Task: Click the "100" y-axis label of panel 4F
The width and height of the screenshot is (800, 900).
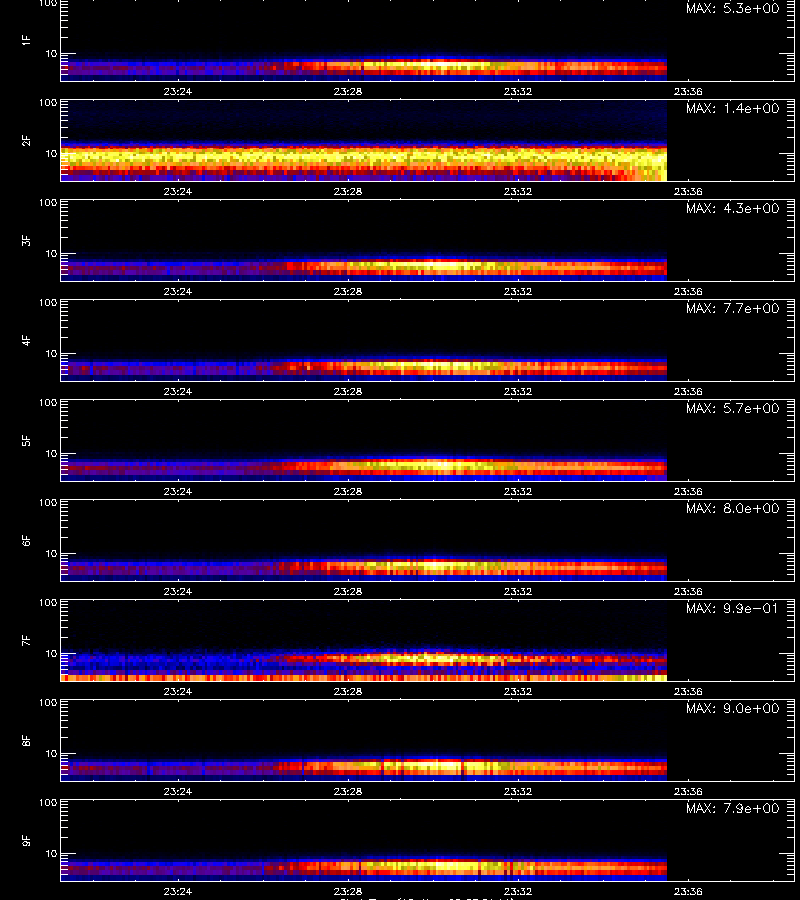Action: tap(48, 302)
